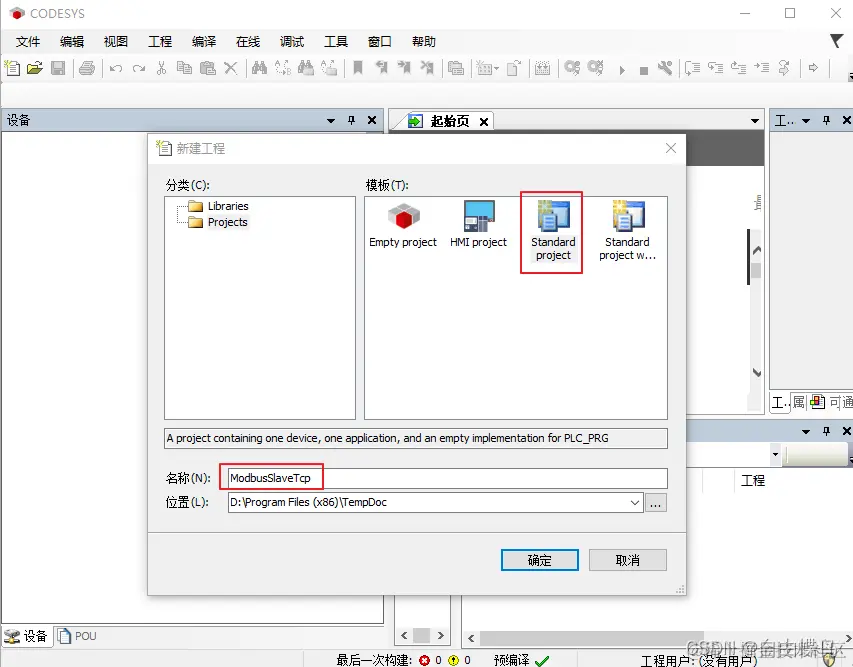Click the project name input field
Screen dimensions: 853x667
(x=447, y=478)
